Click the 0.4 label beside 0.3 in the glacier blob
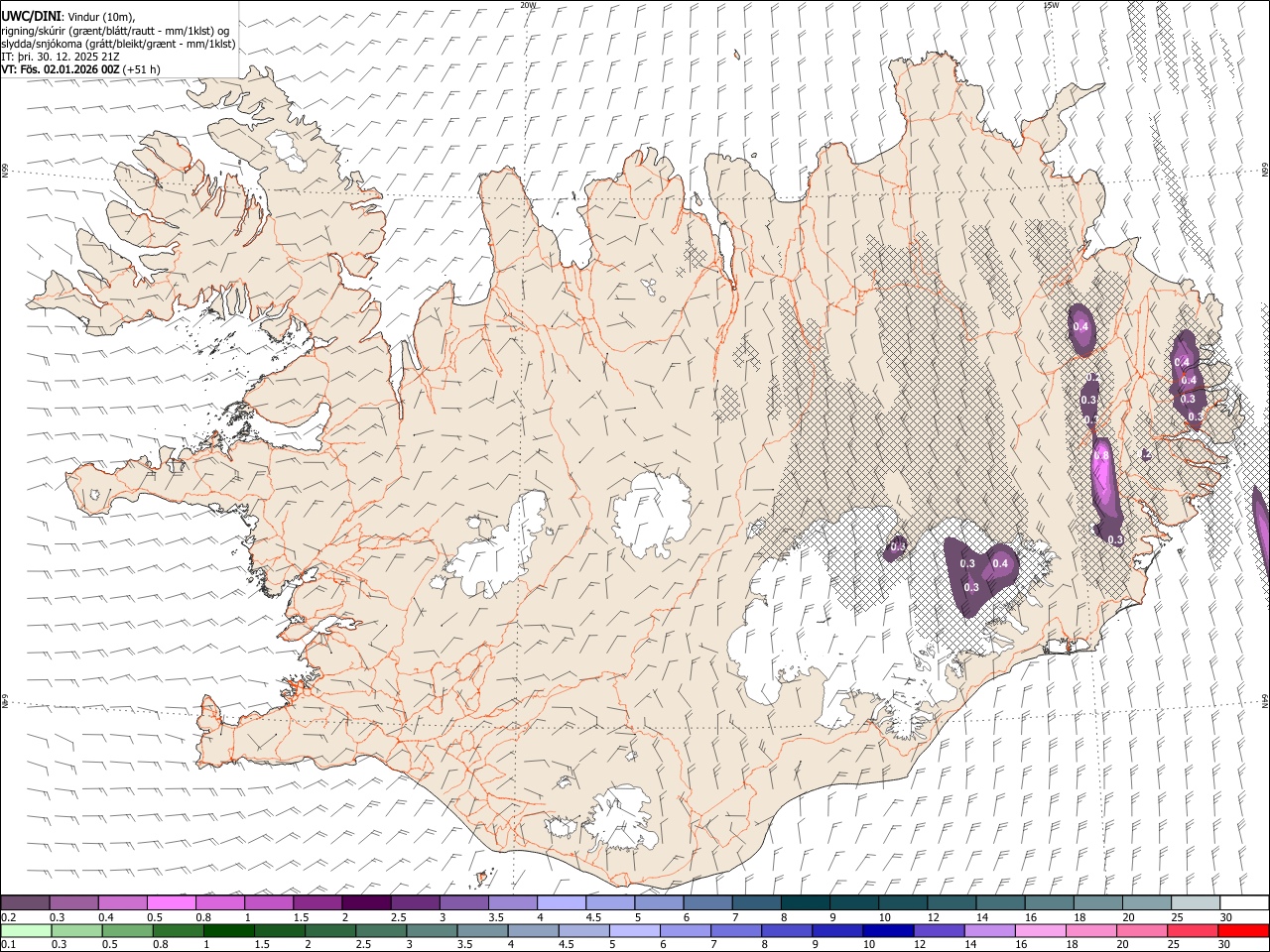Viewport: 1270px width, 952px height. pyautogui.click(x=999, y=564)
